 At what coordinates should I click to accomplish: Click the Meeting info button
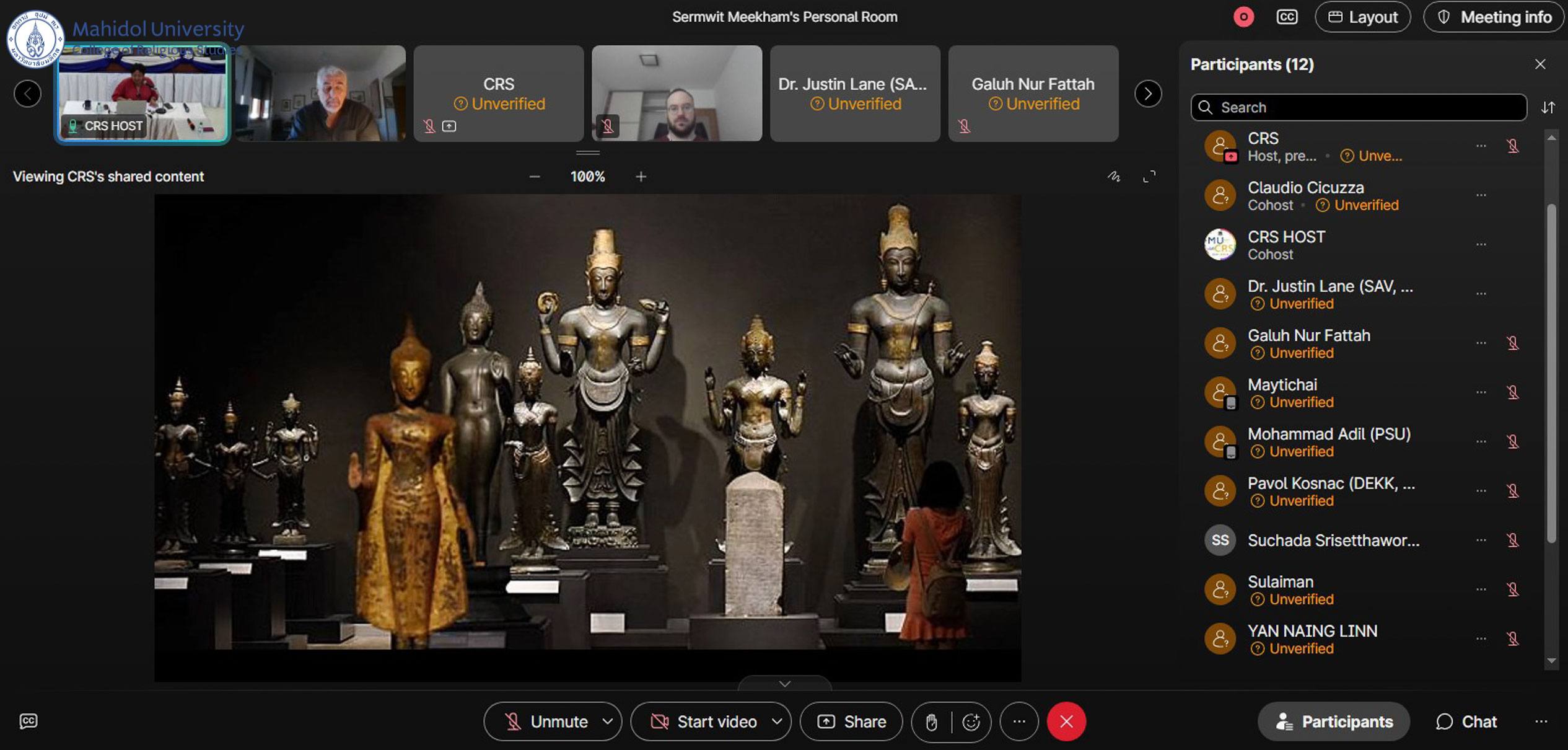pos(1496,17)
